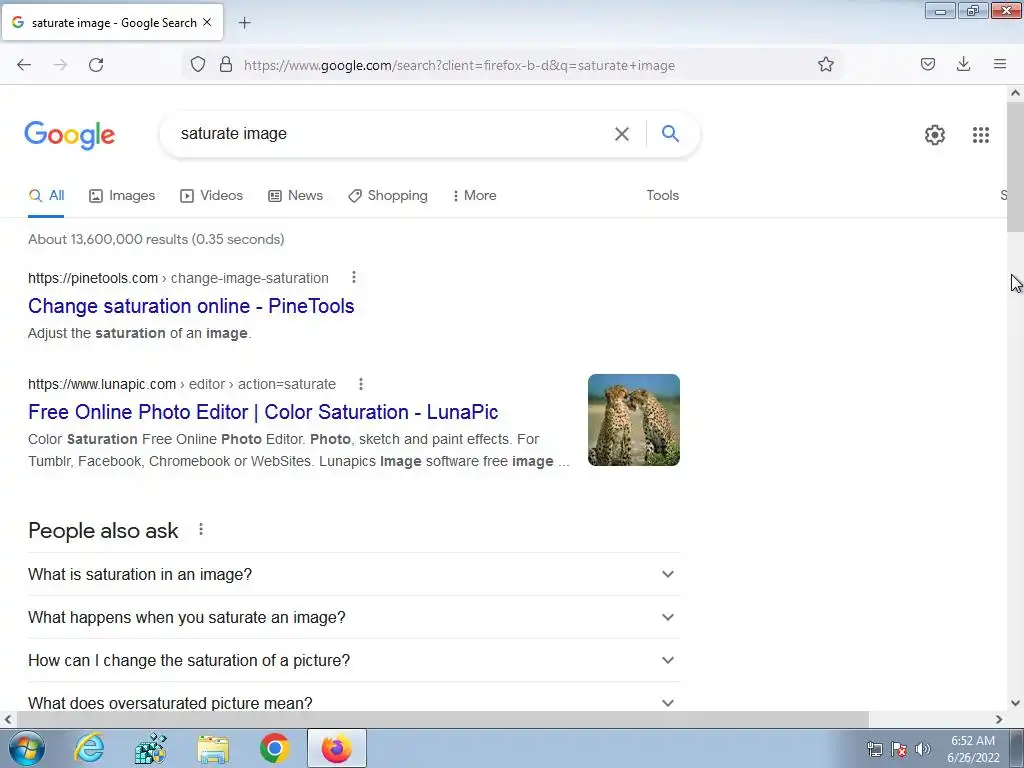Open the three-dot menu beside People also ask
The image size is (1024, 768).
click(201, 530)
